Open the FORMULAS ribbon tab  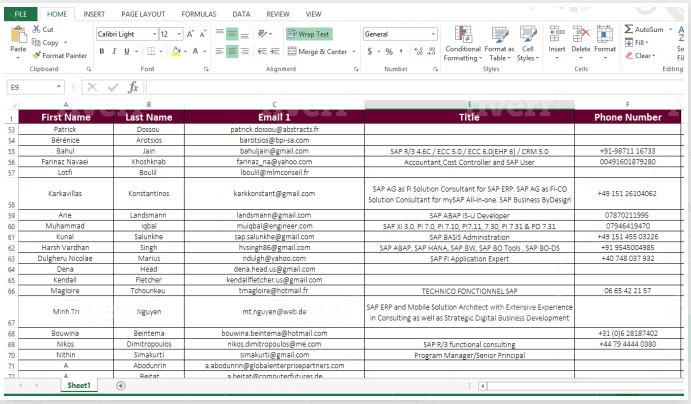tap(198, 15)
